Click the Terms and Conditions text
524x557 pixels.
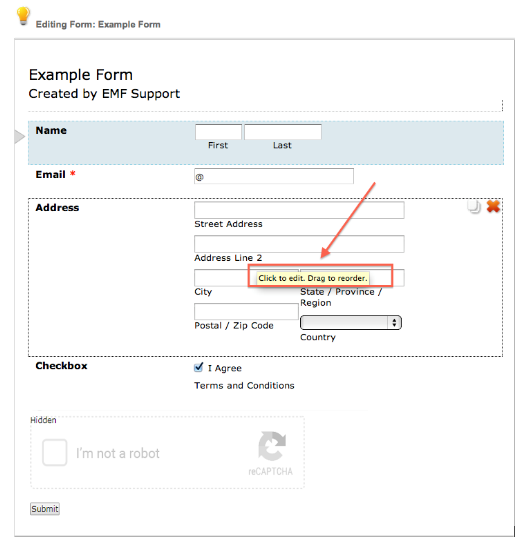pyautogui.click(x=244, y=385)
